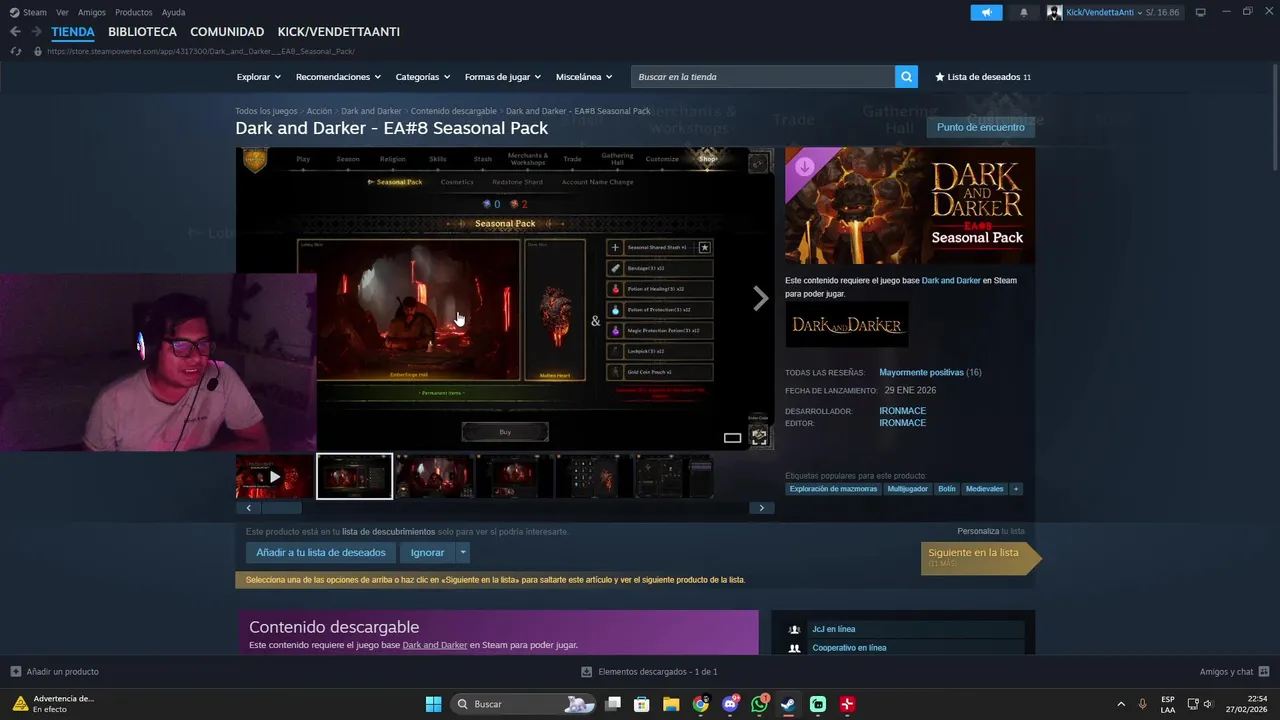Open Lista de deseados
Viewport: 1280px width, 720px height.
tap(983, 77)
